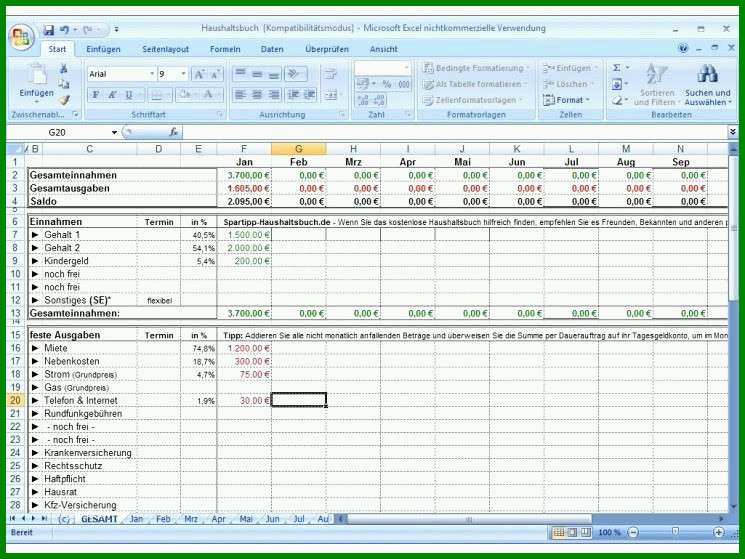The image size is (745, 559).
Task: Open the Daten ribbon tab
Action: [272, 49]
